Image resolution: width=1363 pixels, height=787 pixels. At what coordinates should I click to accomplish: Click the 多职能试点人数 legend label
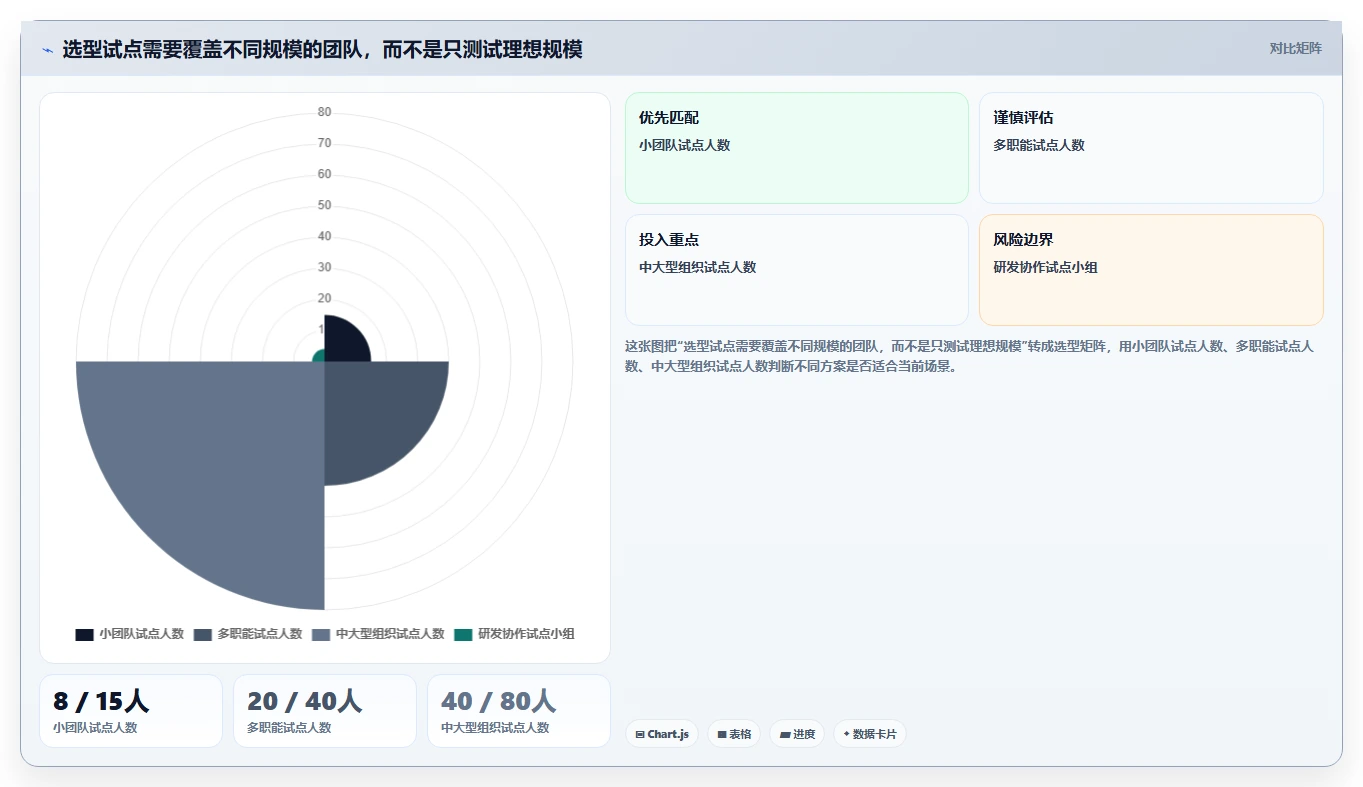click(x=260, y=634)
